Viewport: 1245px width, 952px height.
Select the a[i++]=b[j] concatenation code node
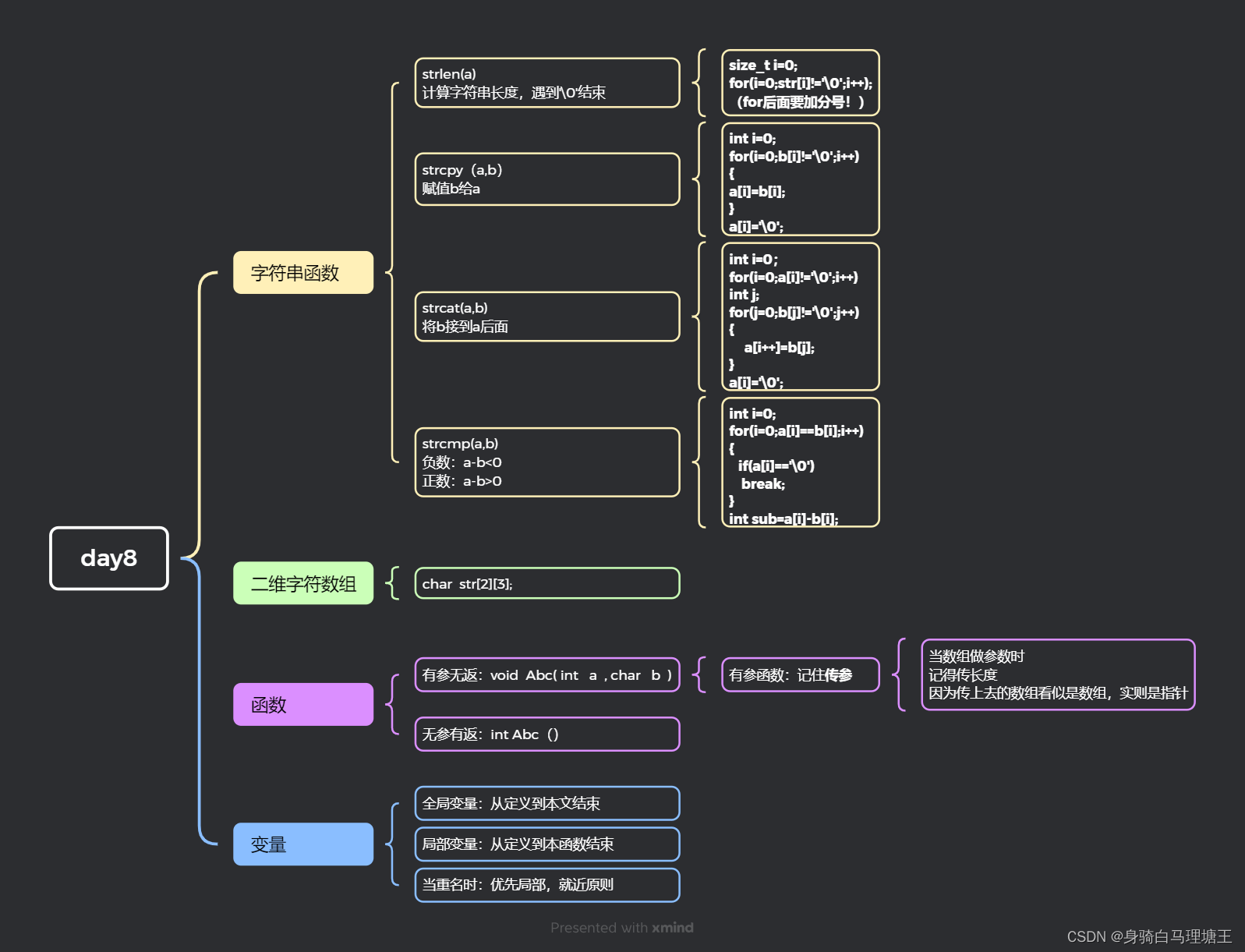pyautogui.click(x=801, y=317)
